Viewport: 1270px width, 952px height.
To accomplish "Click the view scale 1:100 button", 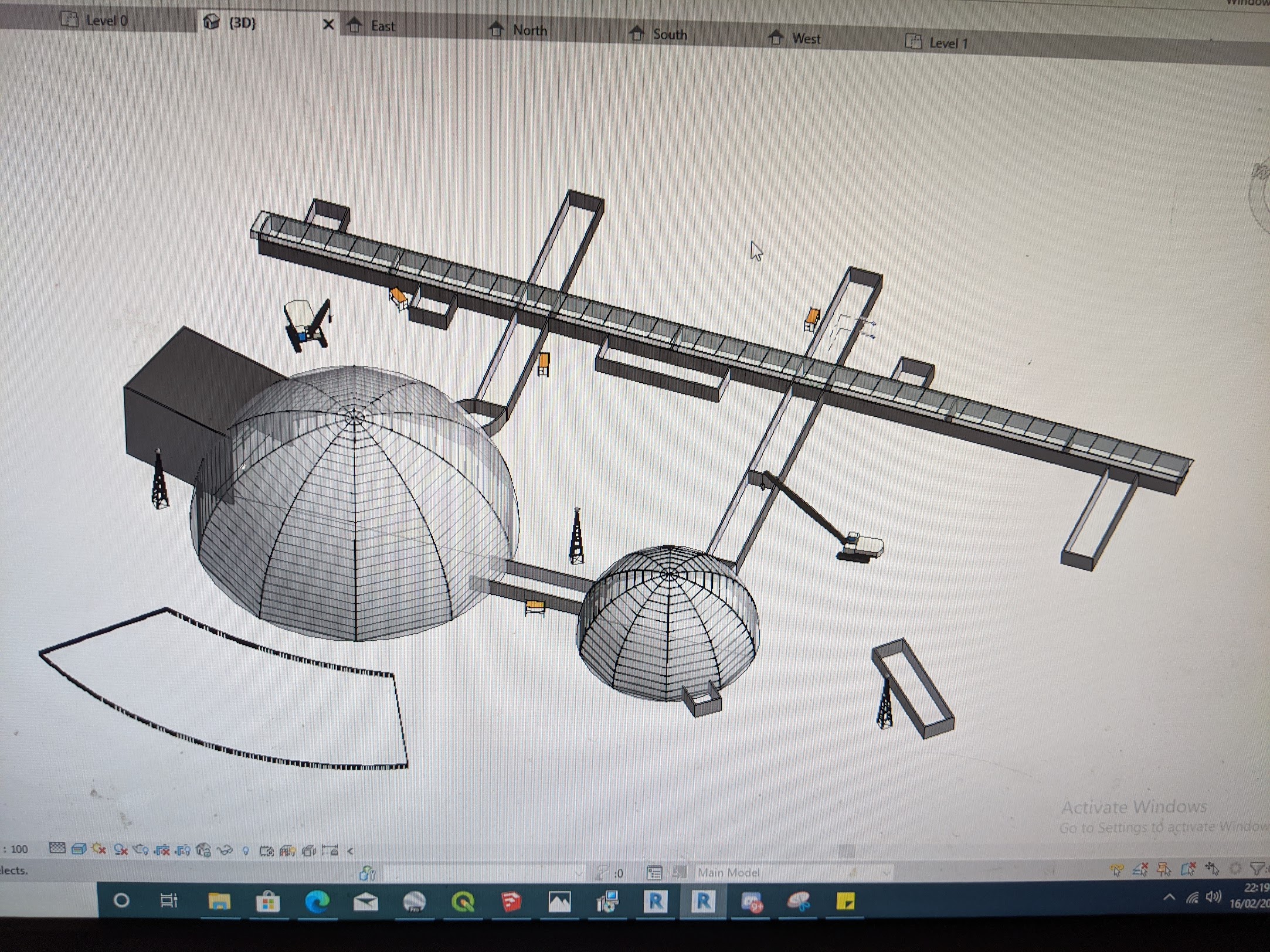I will pyautogui.click(x=16, y=849).
